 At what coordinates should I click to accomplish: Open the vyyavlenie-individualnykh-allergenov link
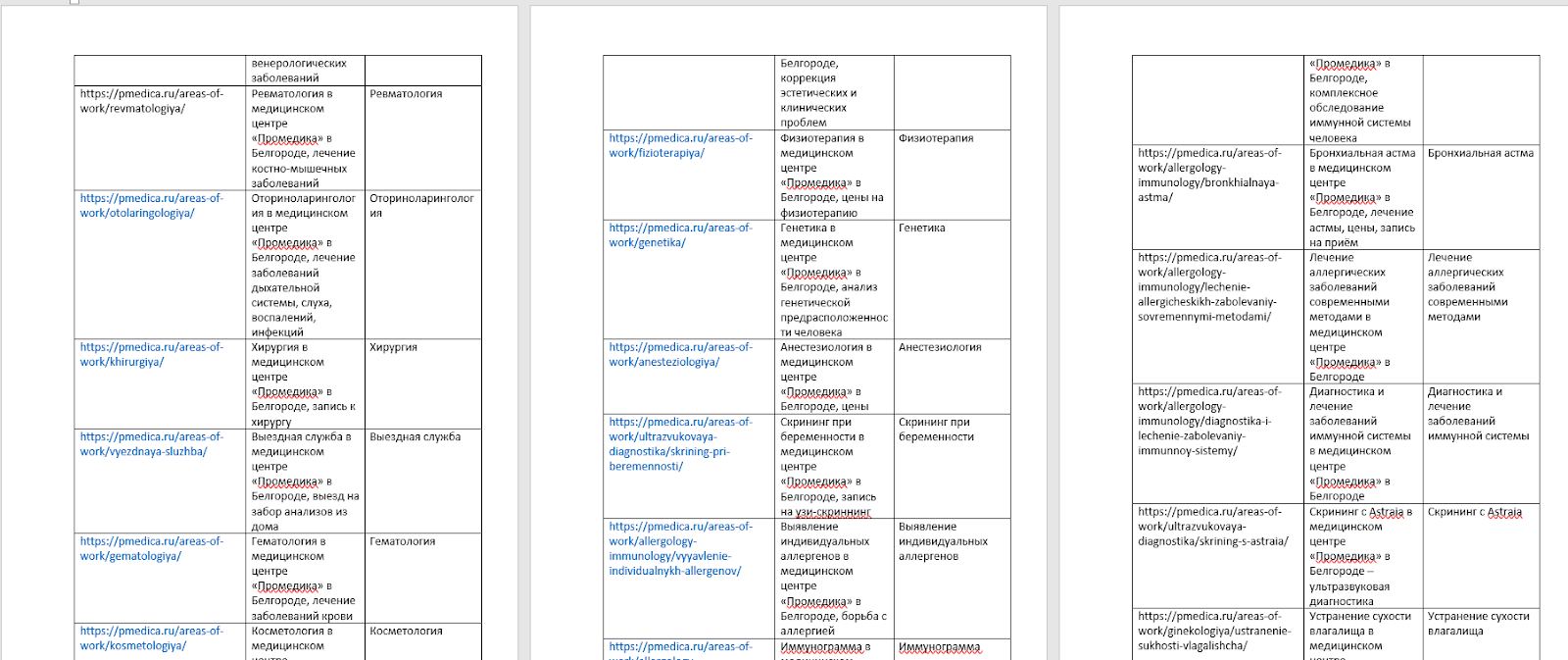pos(681,548)
